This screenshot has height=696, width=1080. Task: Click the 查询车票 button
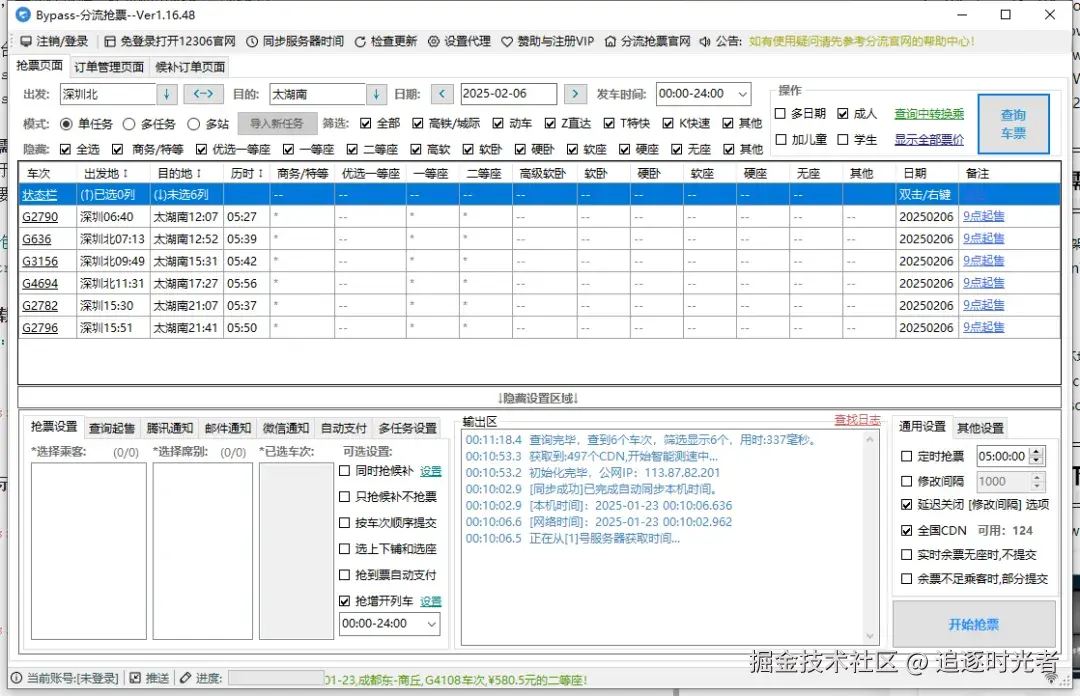(x=1013, y=124)
